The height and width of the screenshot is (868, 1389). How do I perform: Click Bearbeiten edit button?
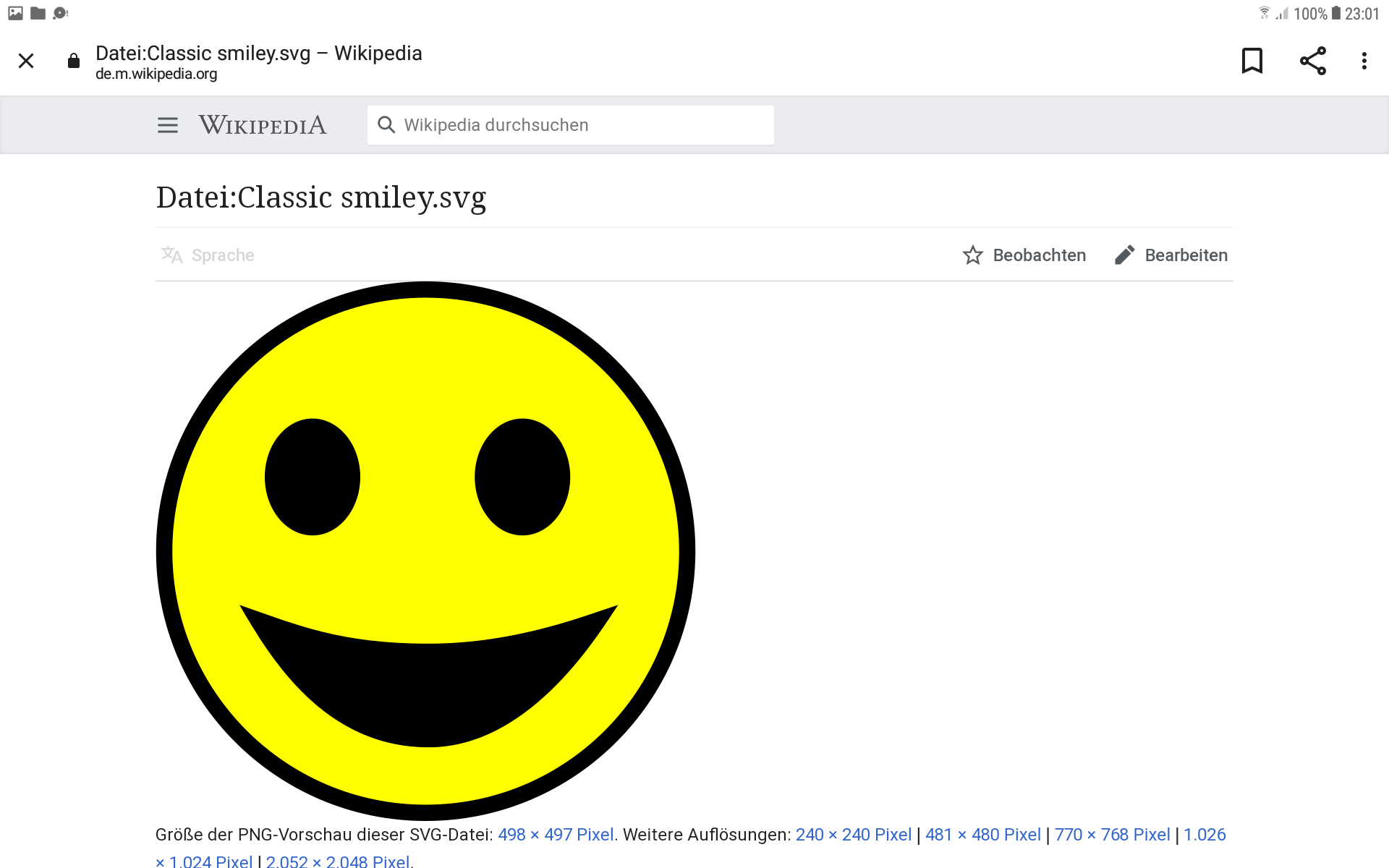(x=1171, y=255)
